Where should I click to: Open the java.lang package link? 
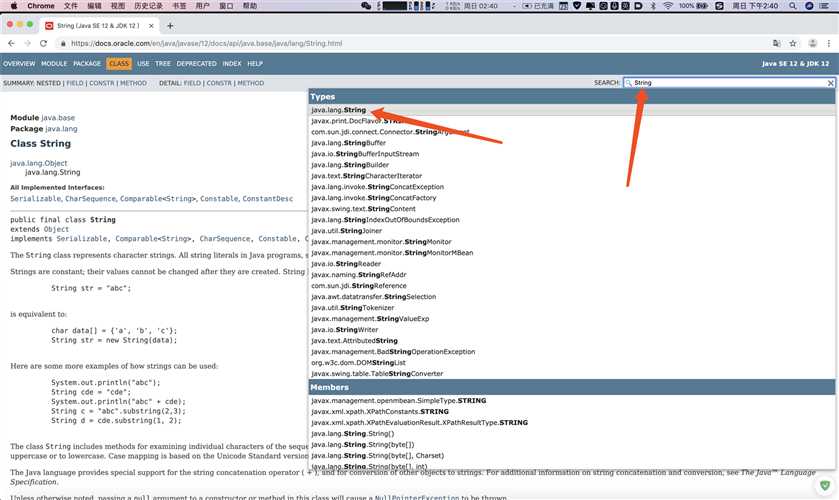pyautogui.click(x=61, y=129)
